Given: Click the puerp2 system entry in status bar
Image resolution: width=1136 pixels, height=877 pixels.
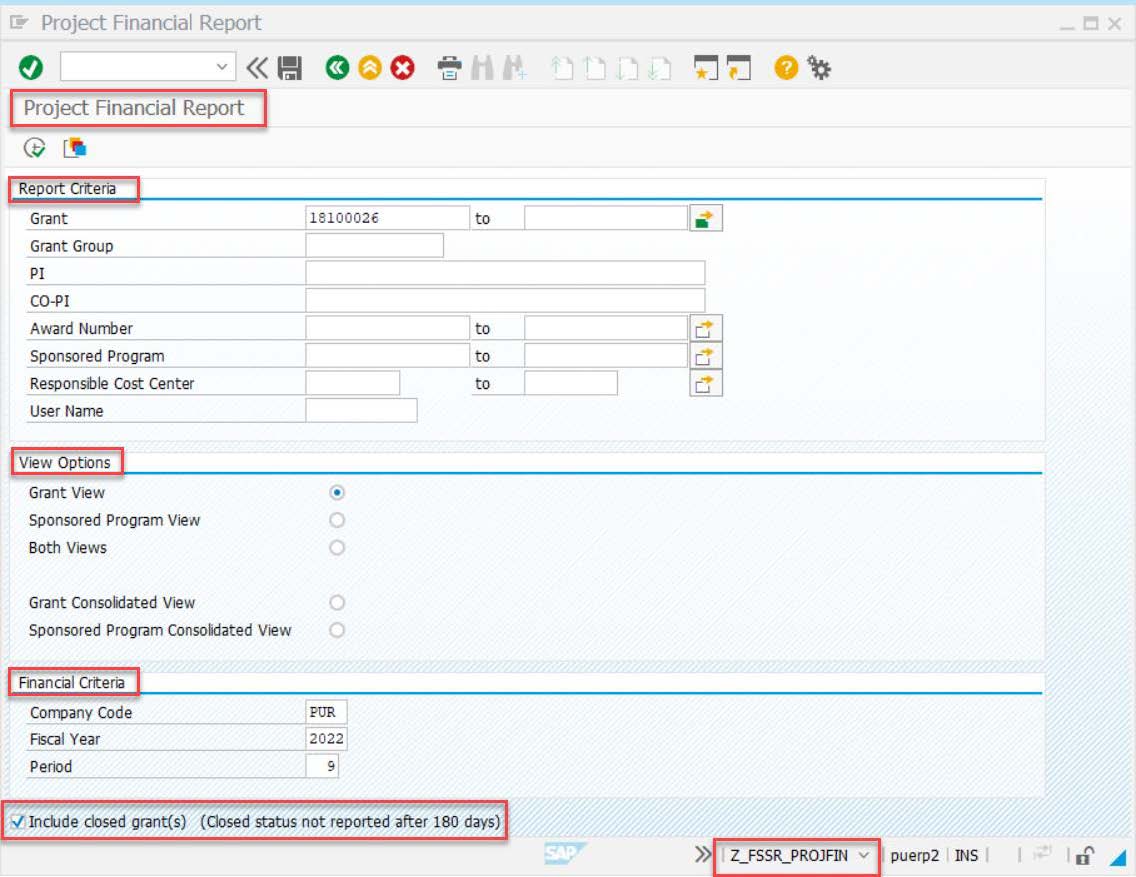Looking at the screenshot, I should pyautogui.click(x=914, y=855).
